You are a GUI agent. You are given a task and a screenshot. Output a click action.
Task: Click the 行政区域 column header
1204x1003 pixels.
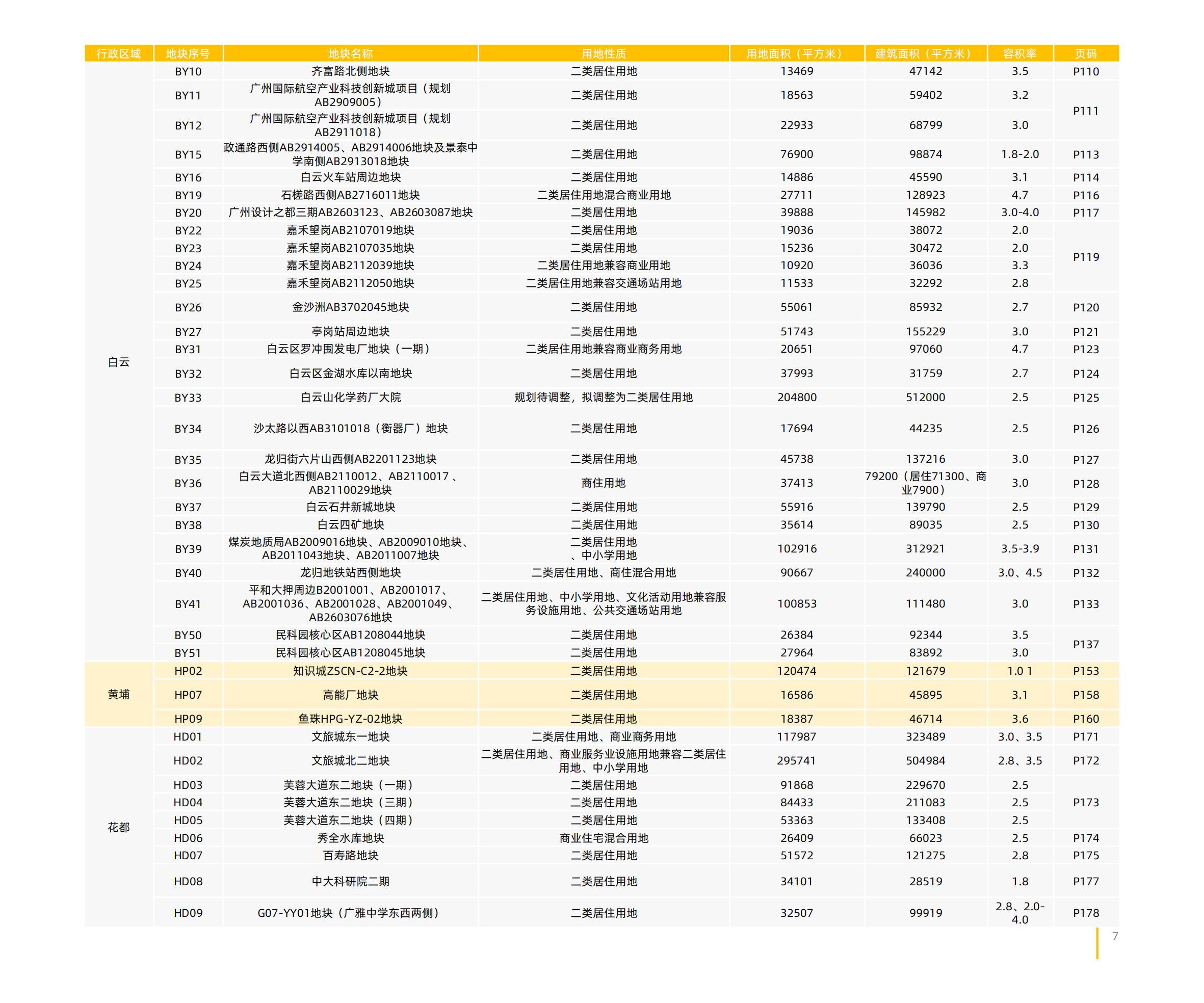119,54
